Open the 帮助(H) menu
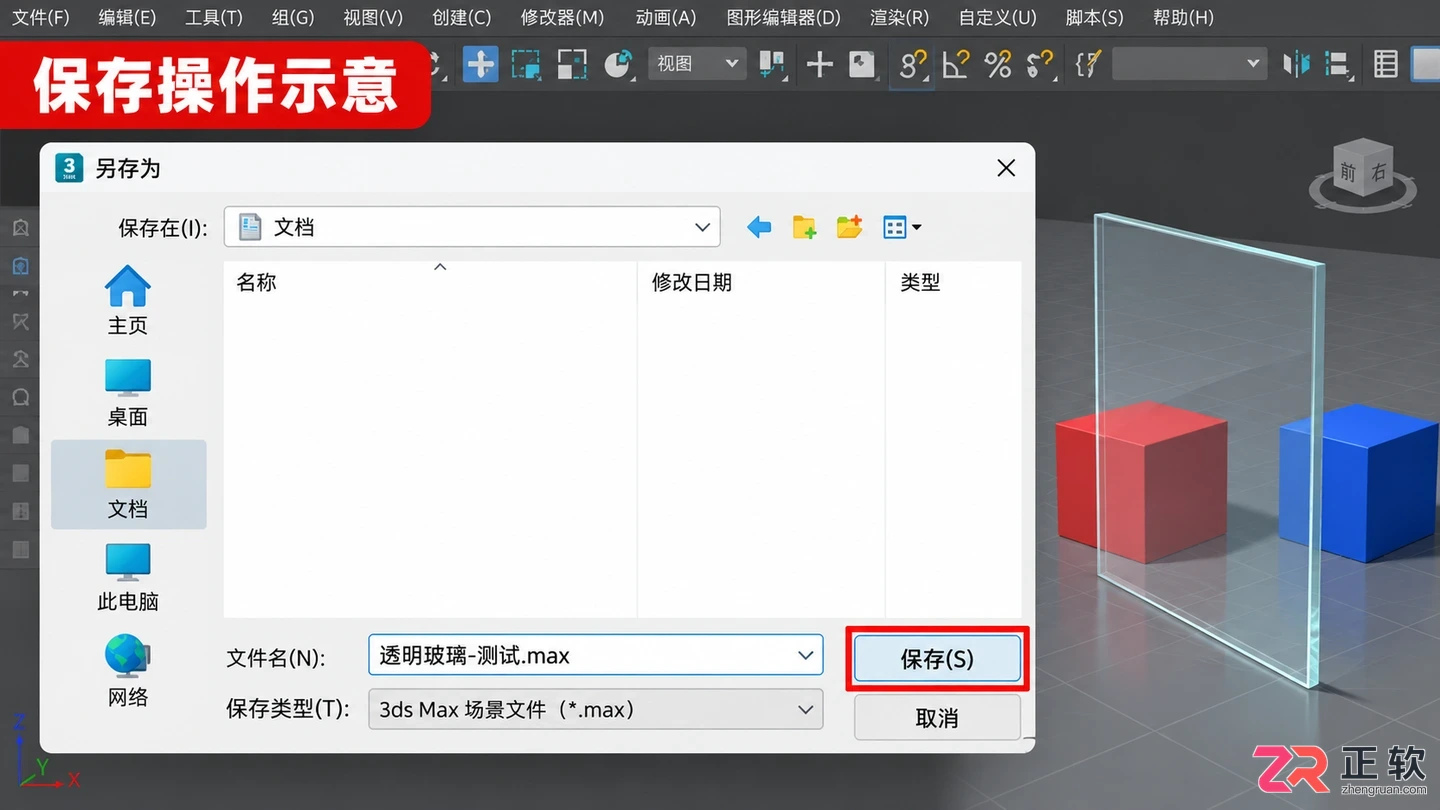The image size is (1440, 810). [1183, 17]
